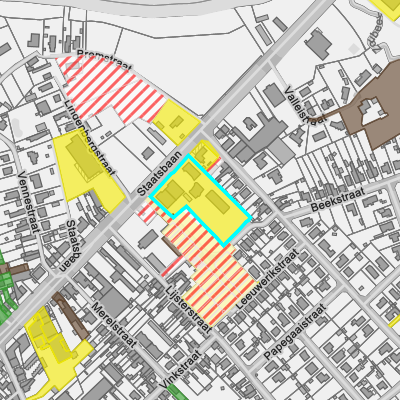Image resolution: width=400 pixels, height=400 pixels.
Task: Click the Valleistraat street label
Action: [304, 105]
